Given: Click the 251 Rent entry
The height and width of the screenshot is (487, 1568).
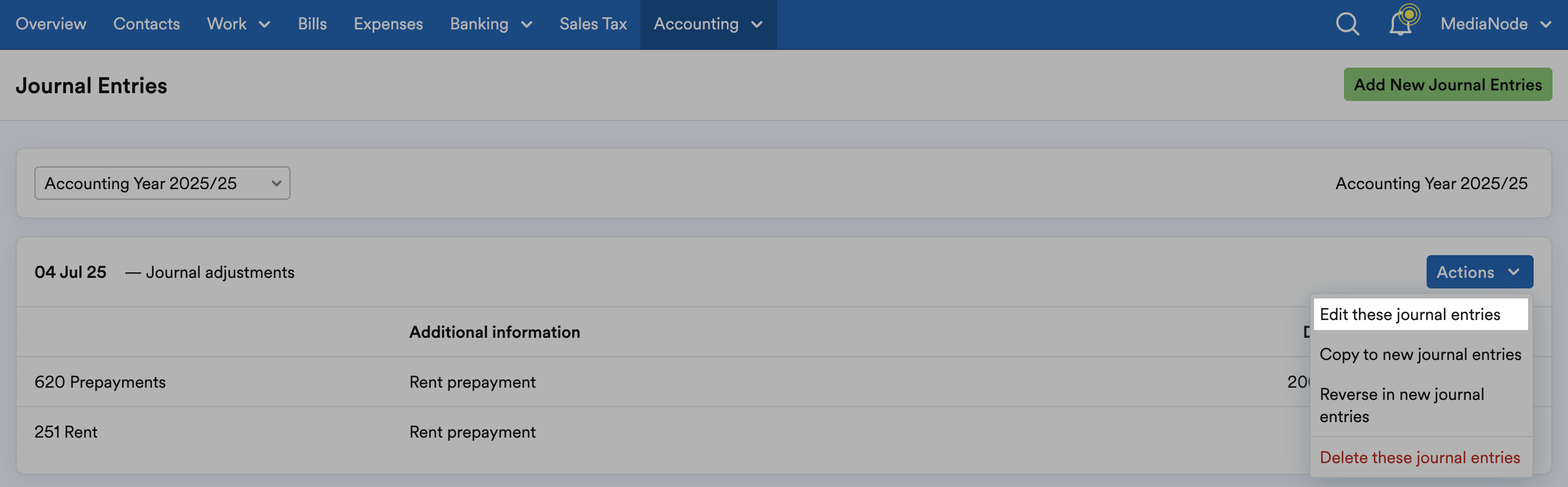Looking at the screenshot, I should (65, 432).
